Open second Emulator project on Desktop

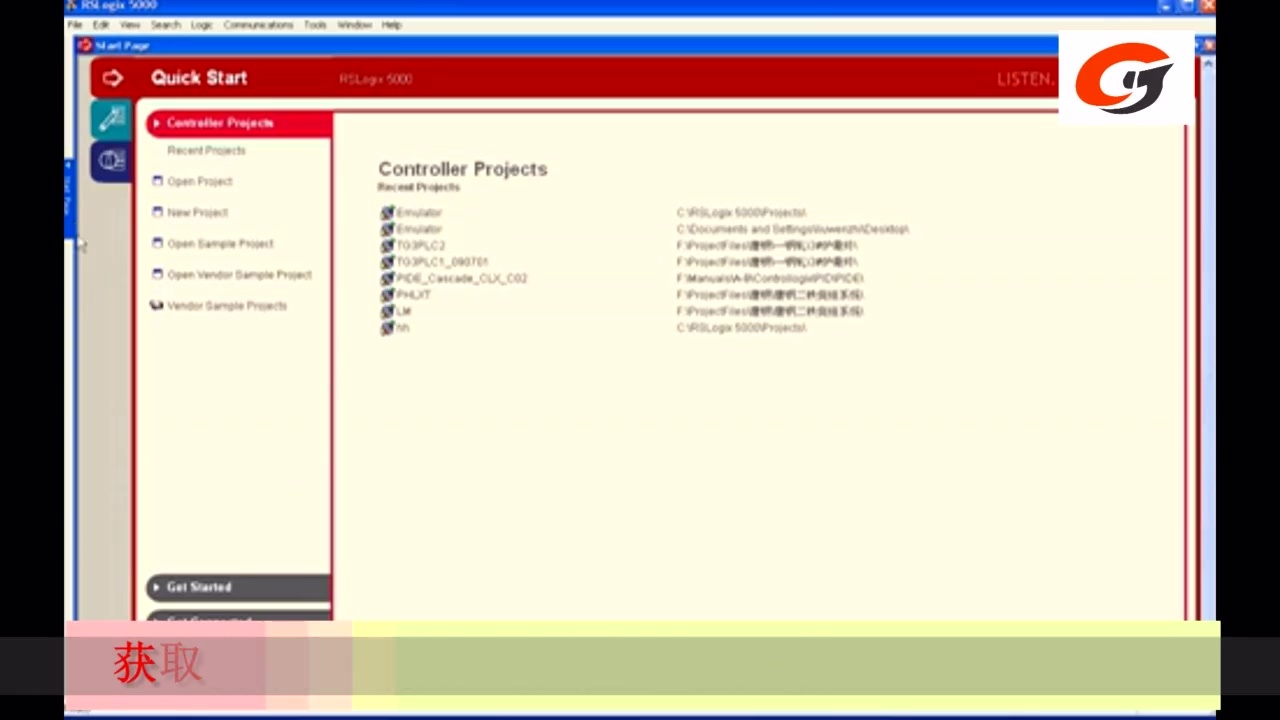coord(419,229)
